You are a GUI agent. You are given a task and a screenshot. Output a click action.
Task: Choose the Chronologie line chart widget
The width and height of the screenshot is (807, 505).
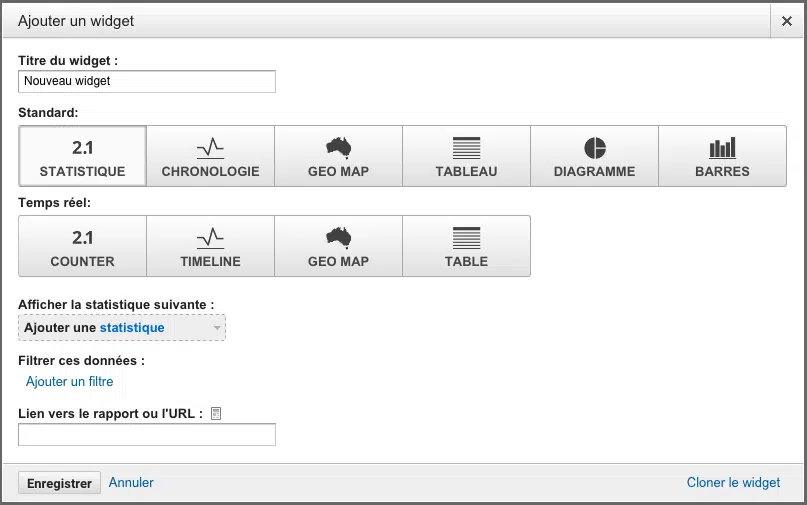coord(210,156)
